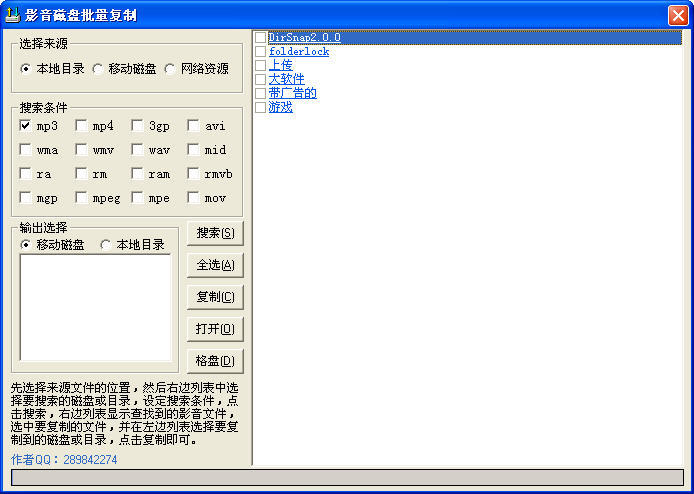
Task: Tick the checkbox beside 游戏
Action: [261, 108]
